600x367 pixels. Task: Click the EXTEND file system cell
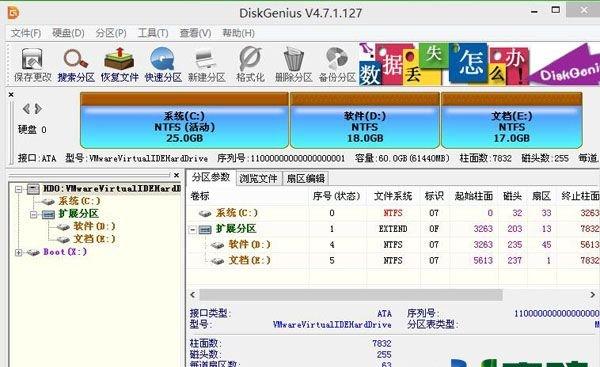click(393, 229)
